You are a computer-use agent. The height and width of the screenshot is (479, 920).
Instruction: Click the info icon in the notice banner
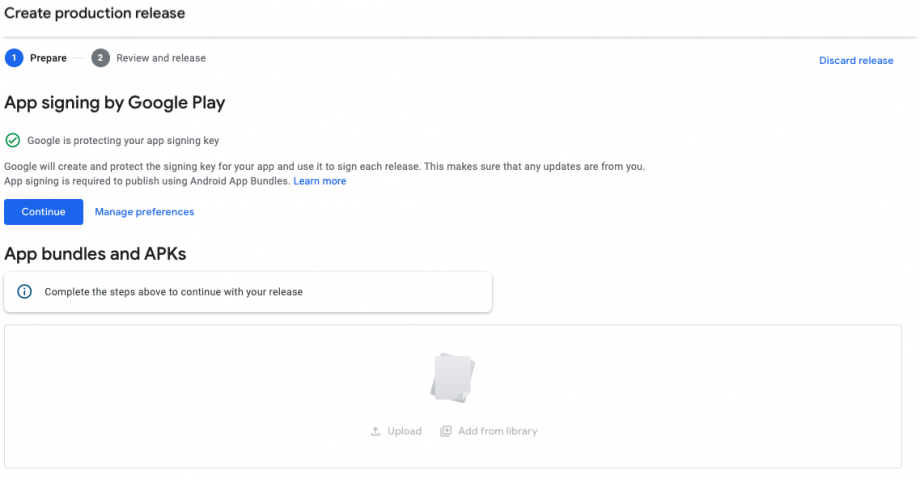tap(25, 292)
